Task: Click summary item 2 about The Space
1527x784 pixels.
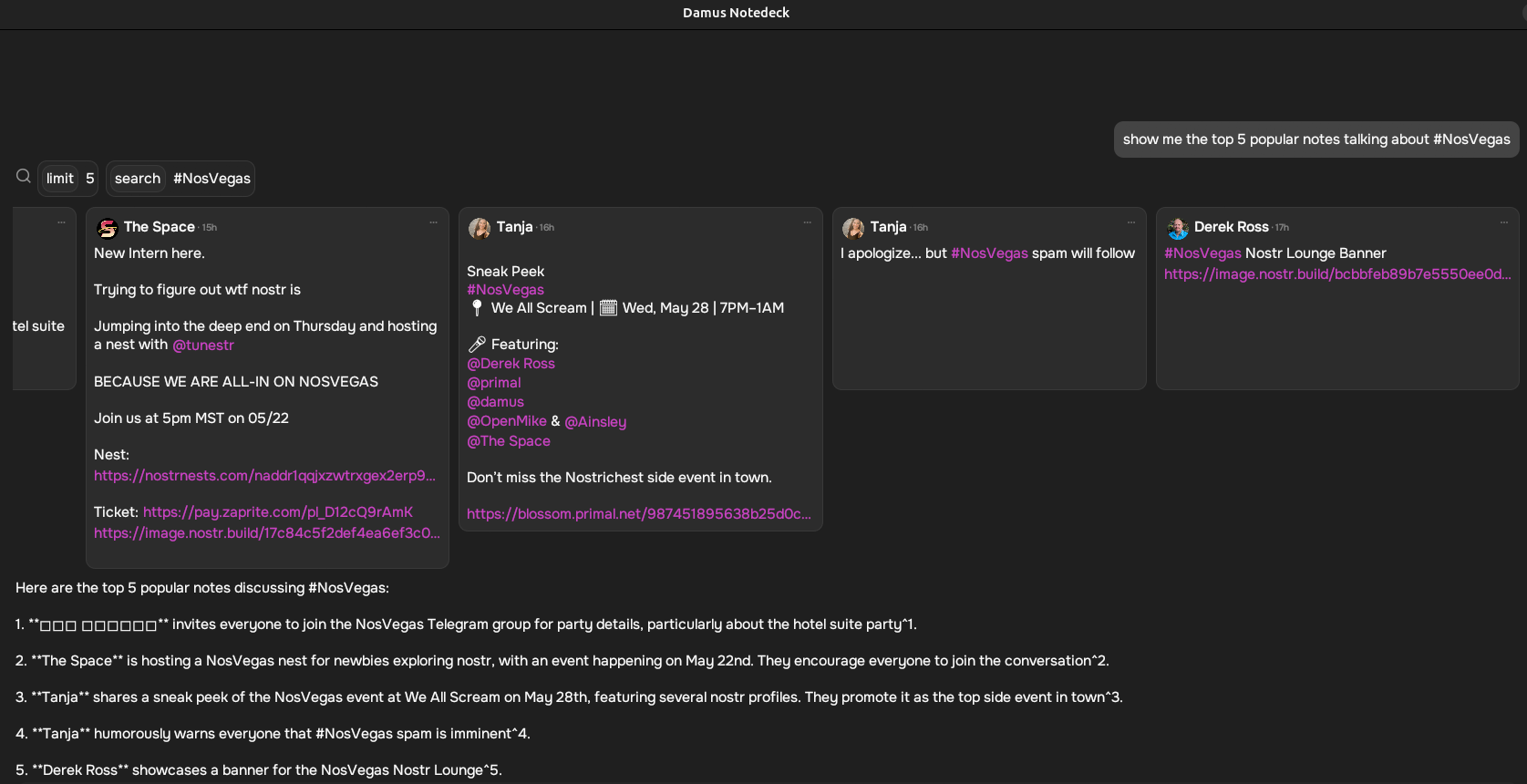Action: [x=562, y=661]
